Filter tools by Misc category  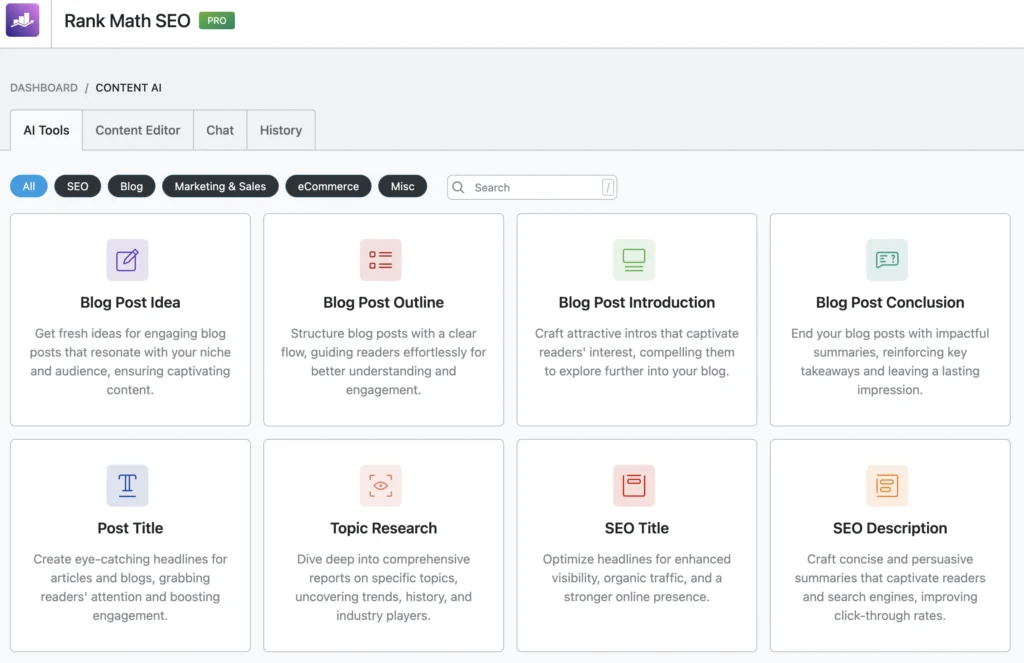point(402,186)
